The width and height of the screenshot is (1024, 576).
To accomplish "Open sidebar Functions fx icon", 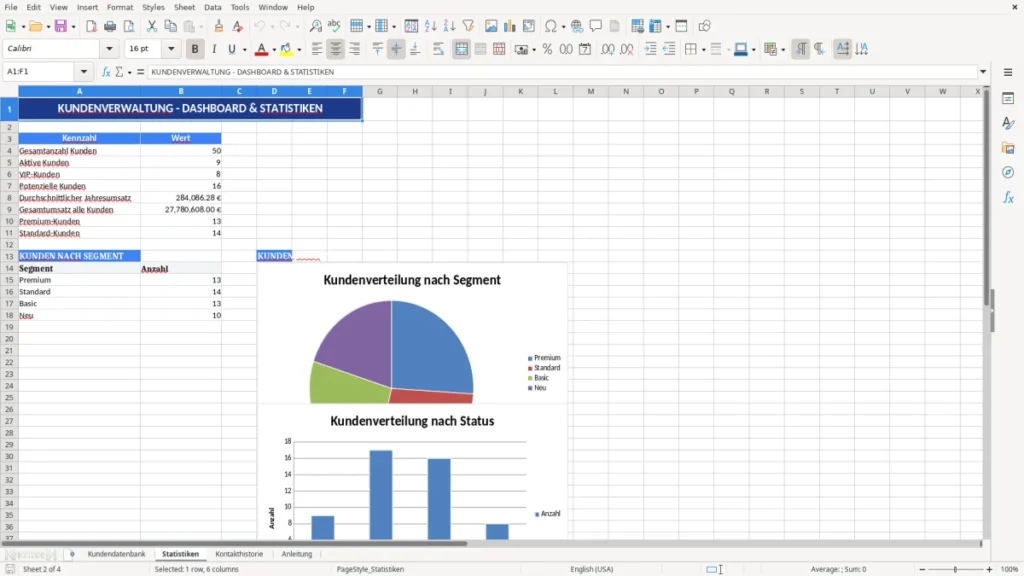I will 1008,197.
